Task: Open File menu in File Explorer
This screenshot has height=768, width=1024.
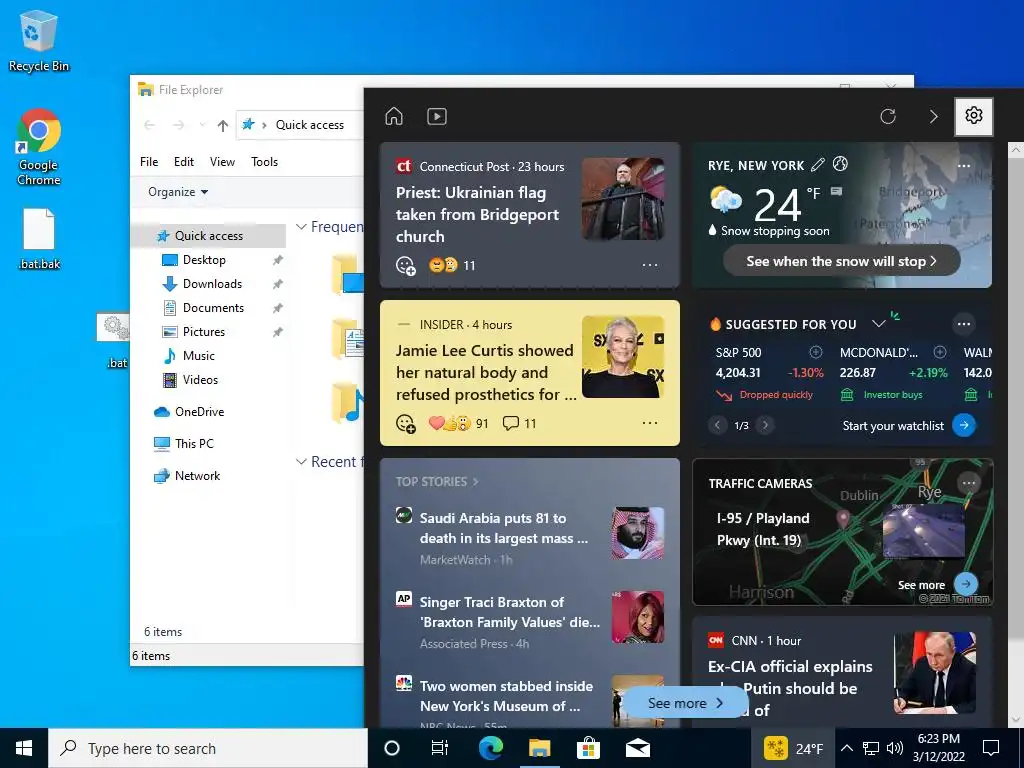Action: tap(149, 161)
